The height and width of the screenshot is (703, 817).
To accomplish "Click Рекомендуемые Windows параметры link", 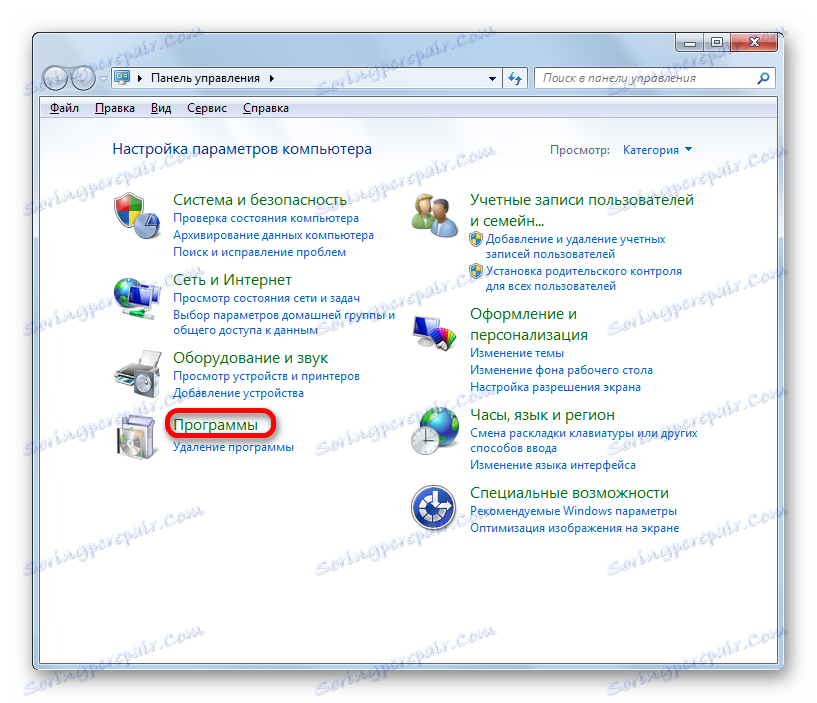I will 573,511.
